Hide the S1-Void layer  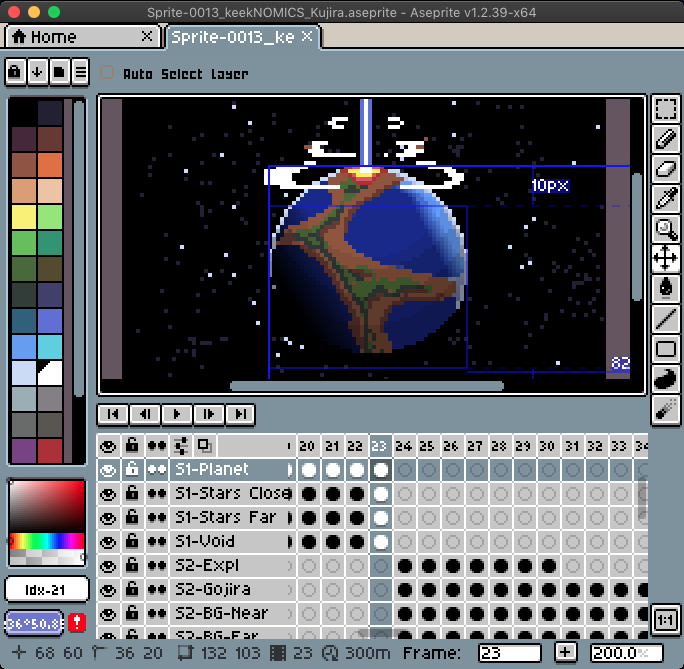tap(108, 542)
